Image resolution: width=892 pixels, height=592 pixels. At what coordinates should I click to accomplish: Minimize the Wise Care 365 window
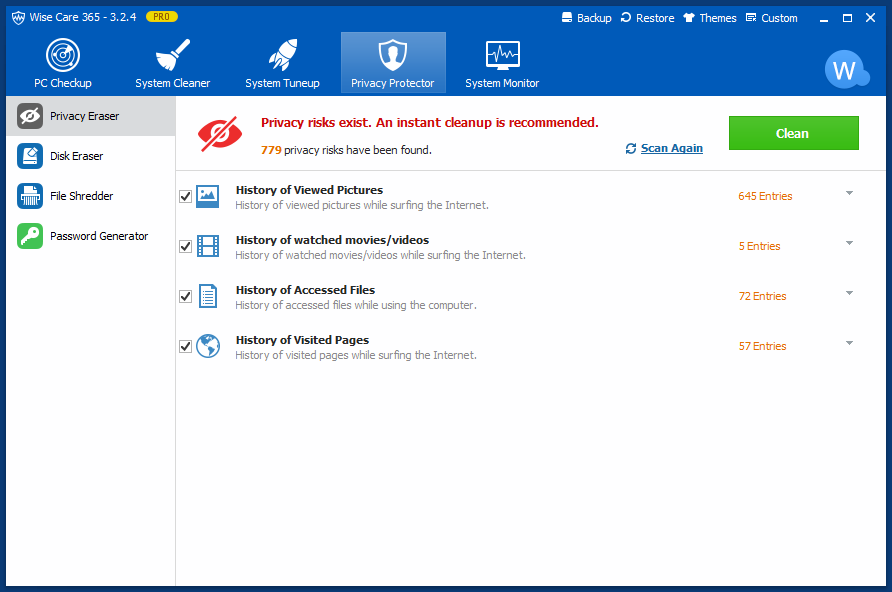pos(824,18)
